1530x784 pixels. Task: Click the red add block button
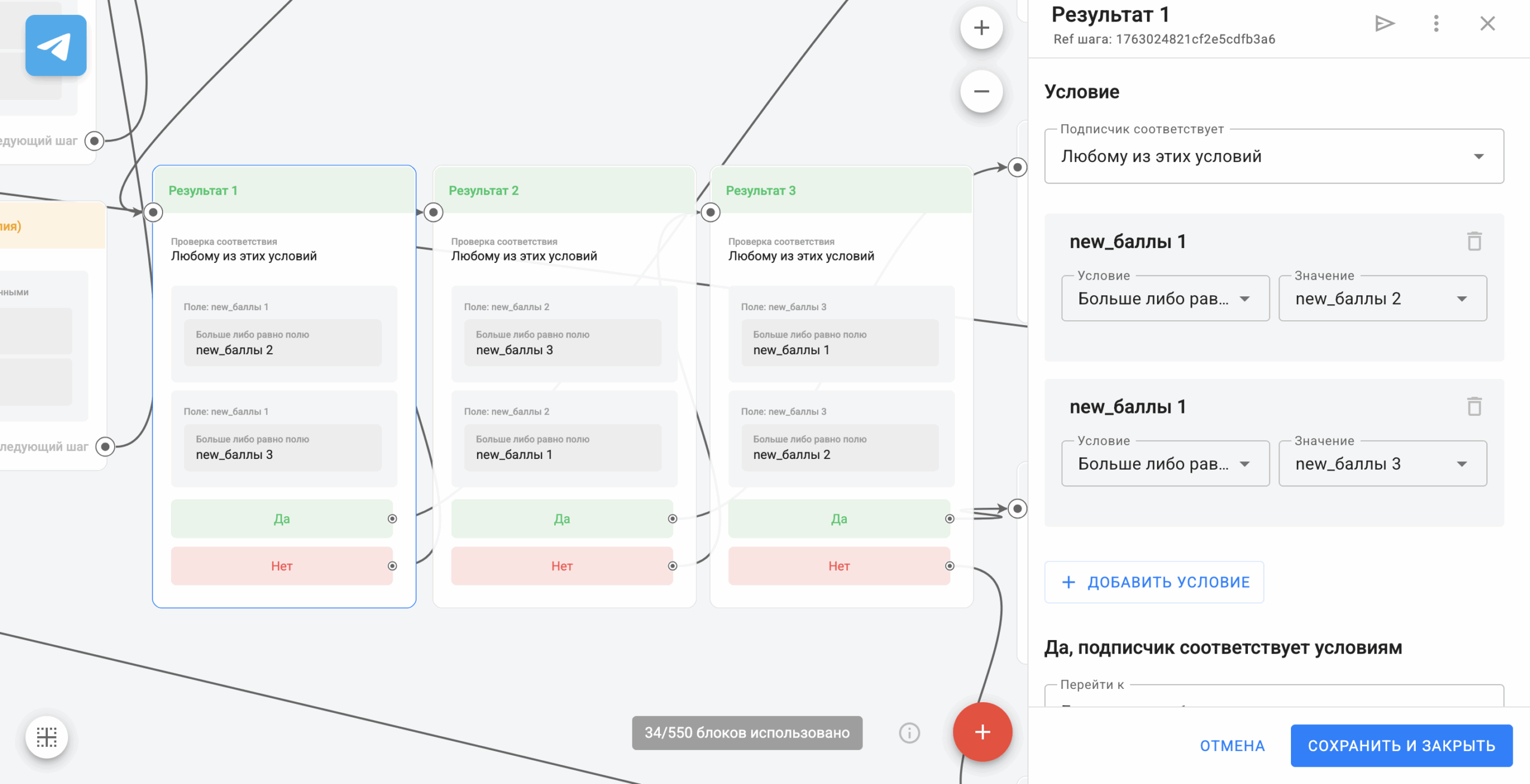(x=982, y=732)
